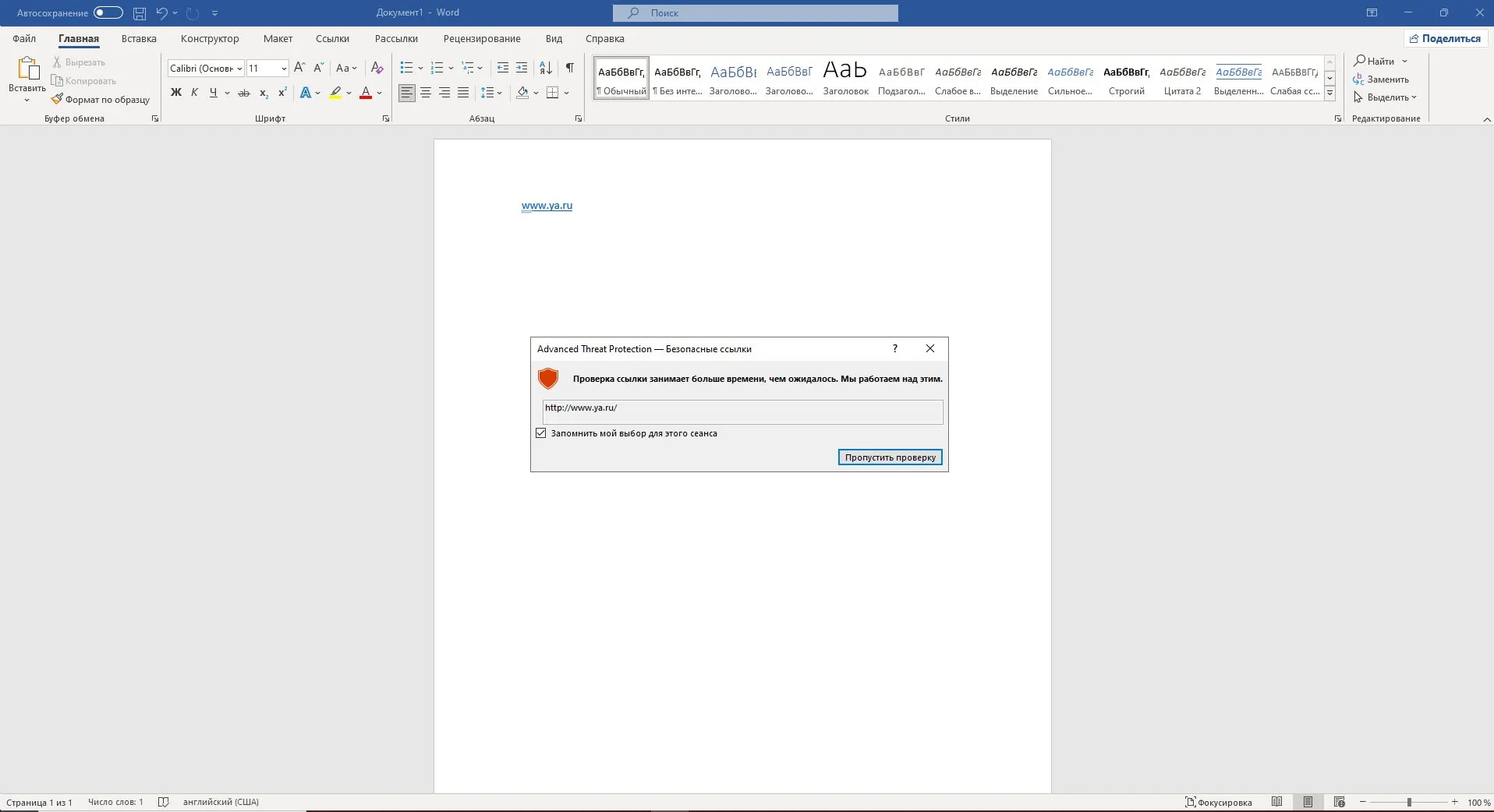Open proofing check icon in status bar
This screenshot has width=1494, height=812.
click(x=163, y=802)
